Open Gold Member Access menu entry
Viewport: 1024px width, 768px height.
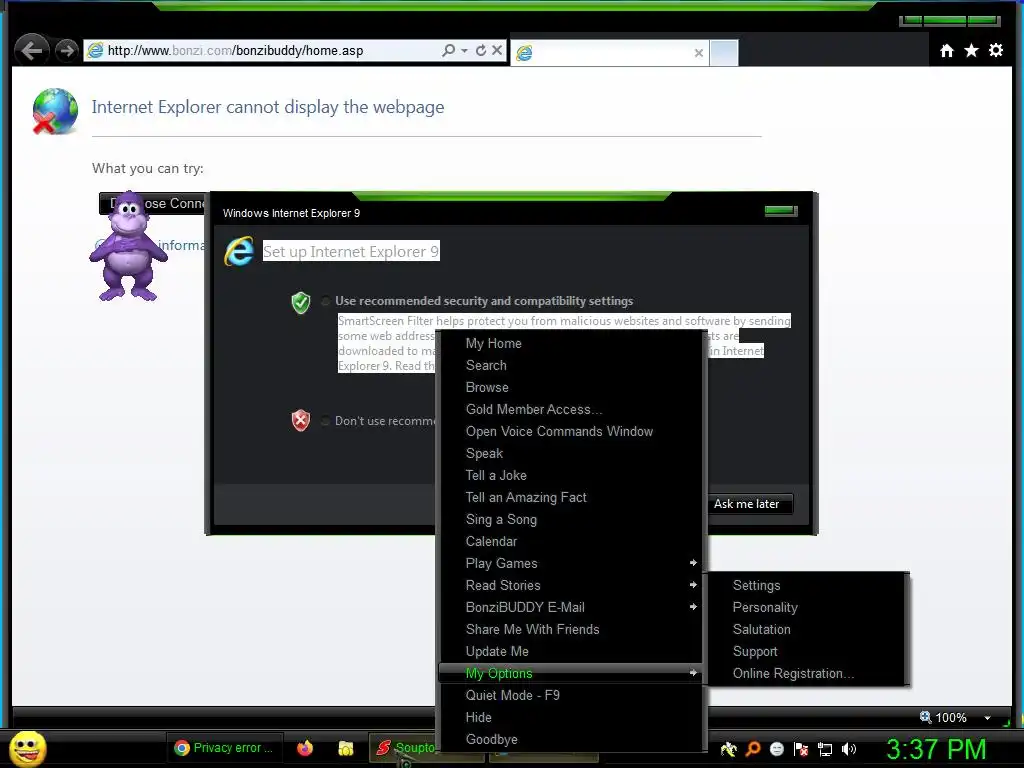click(570, 409)
